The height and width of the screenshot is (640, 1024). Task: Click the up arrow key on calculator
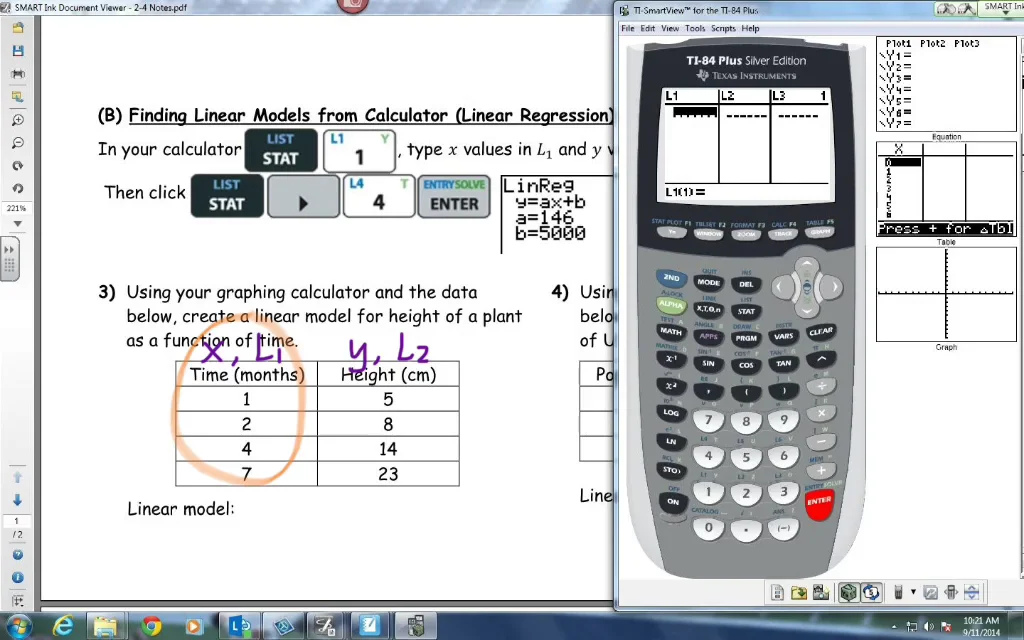807,264
